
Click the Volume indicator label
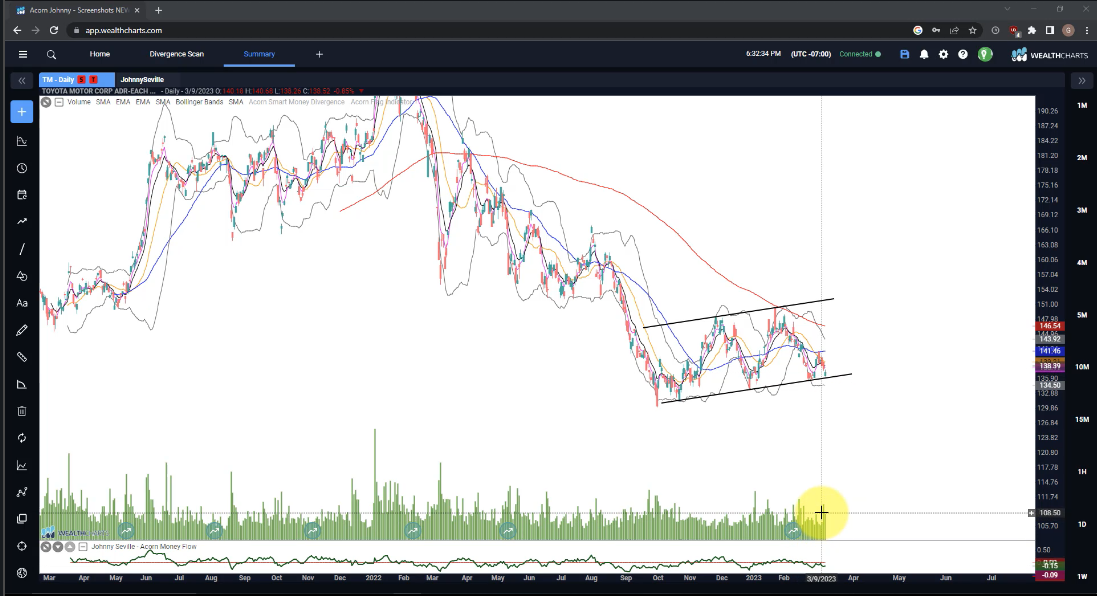[x=79, y=102]
